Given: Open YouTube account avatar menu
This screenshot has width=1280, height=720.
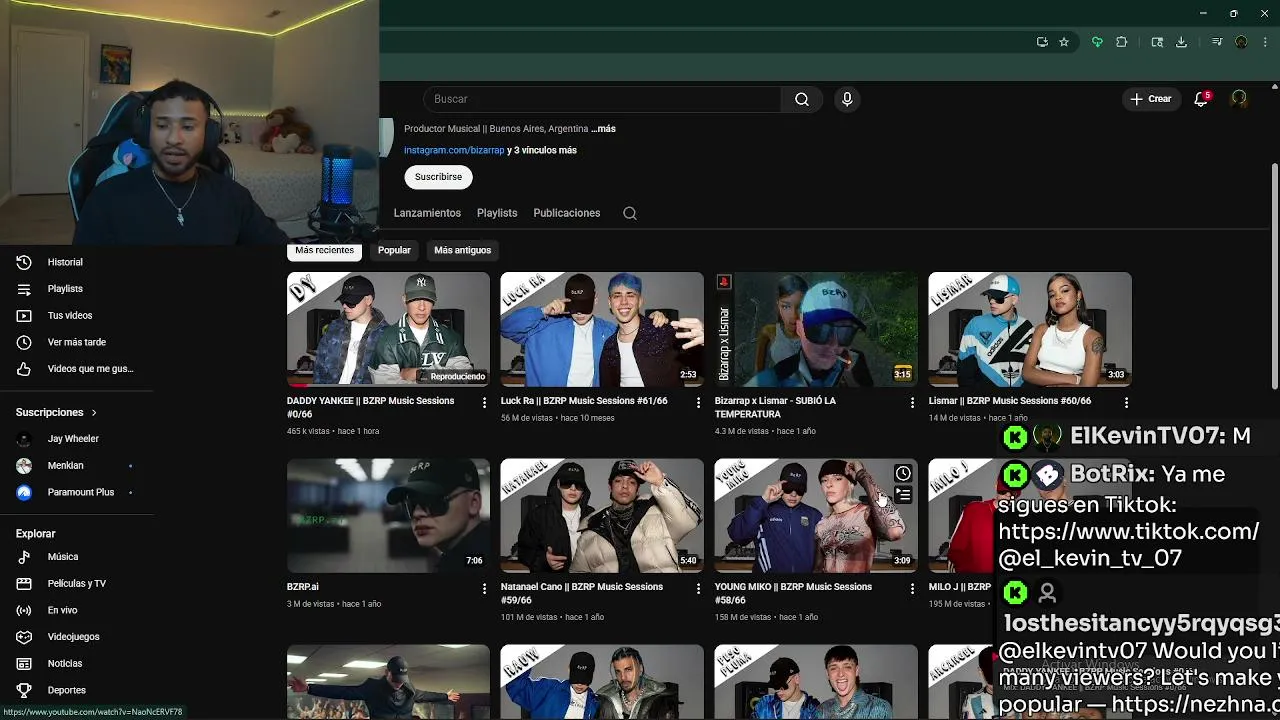Looking at the screenshot, I should 1239,99.
